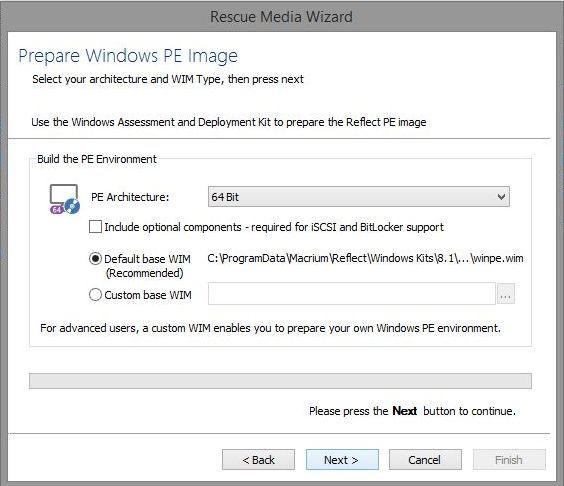The image size is (564, 486).
Task: Open the 64 Bit combo box
Action: (359, 197)
